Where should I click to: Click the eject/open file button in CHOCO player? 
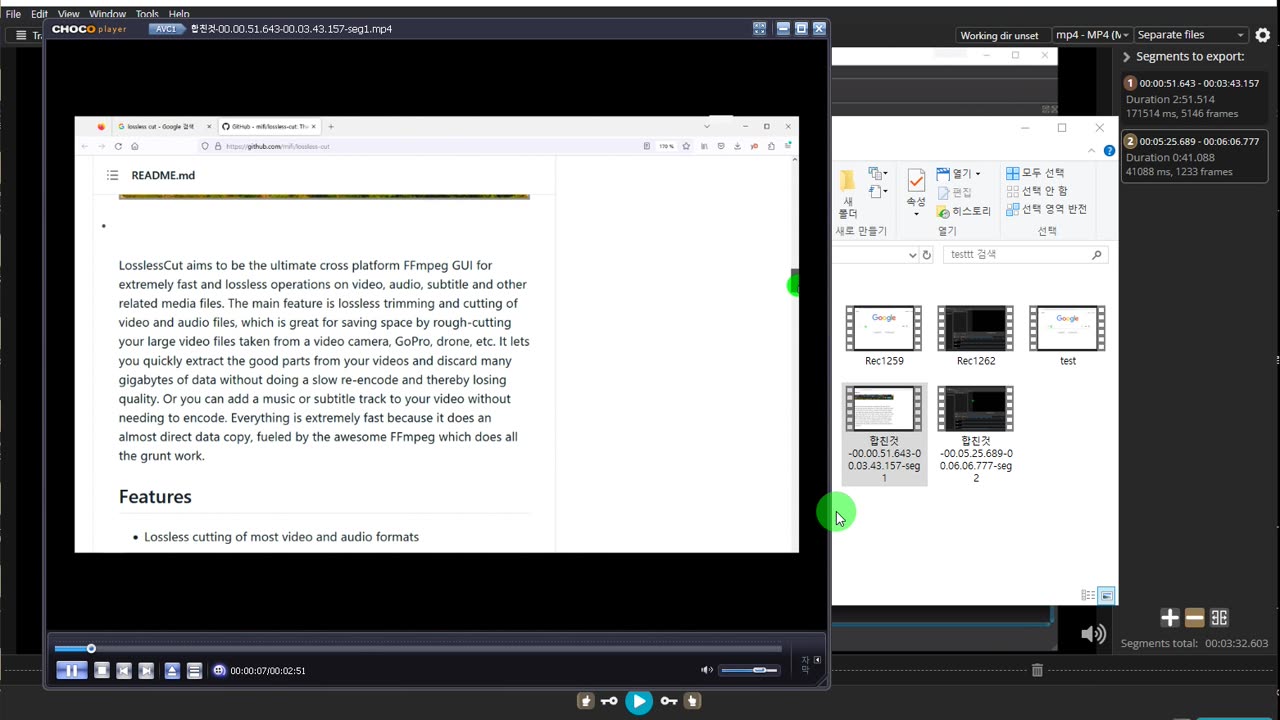click(x=172, y=671)
